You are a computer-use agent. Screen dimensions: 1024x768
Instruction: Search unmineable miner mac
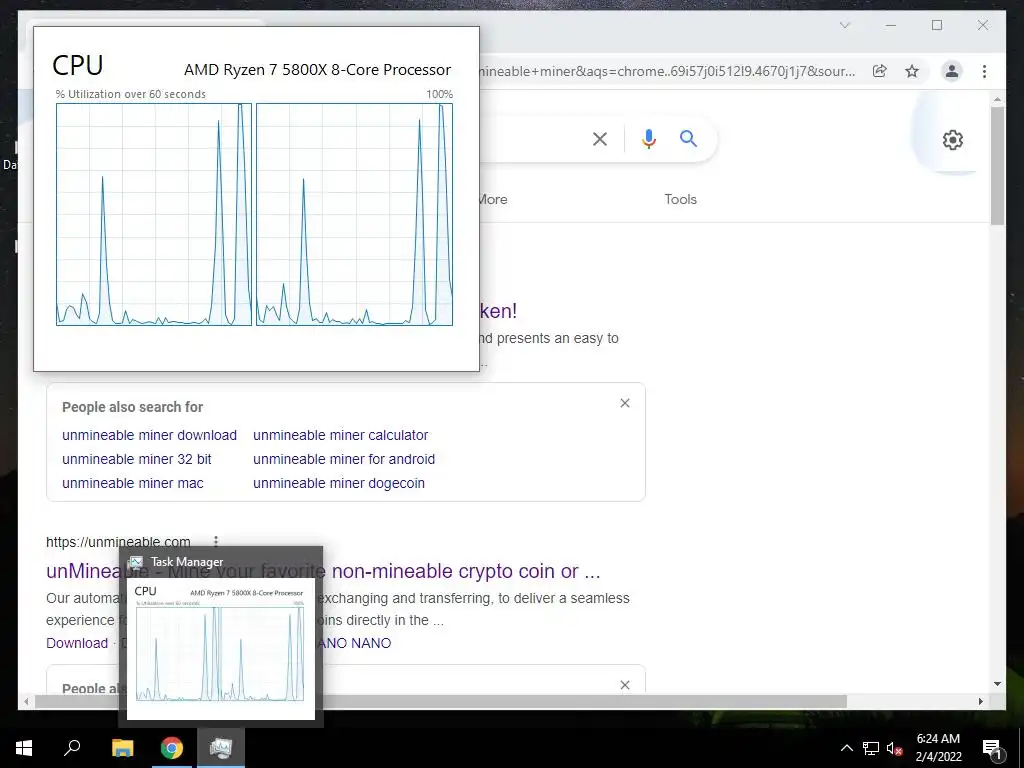click(x=133, y=483)
